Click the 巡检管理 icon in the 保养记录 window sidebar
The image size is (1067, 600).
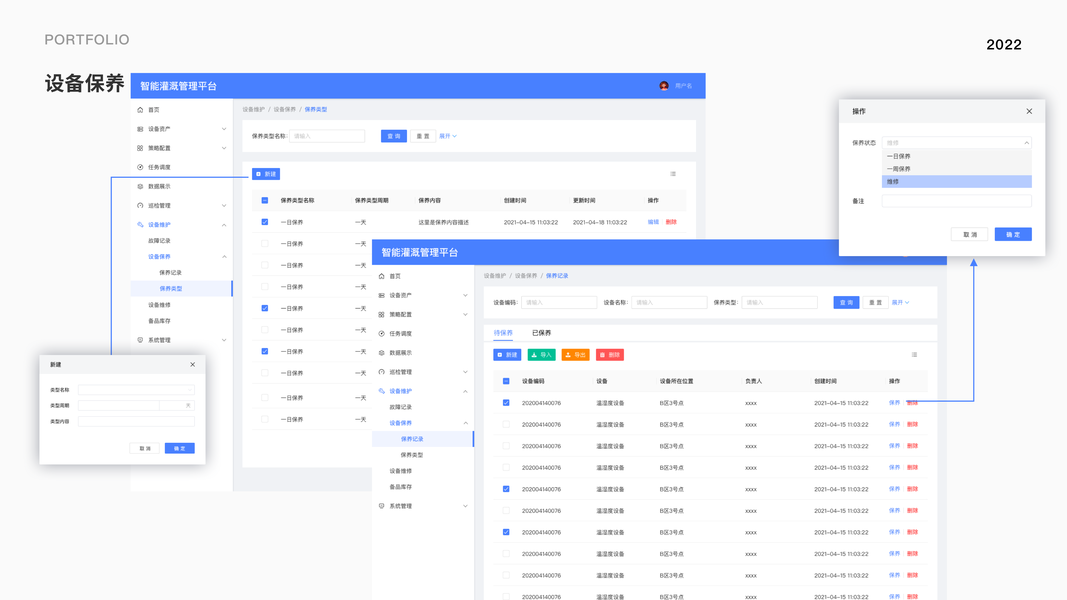point(382,371)
